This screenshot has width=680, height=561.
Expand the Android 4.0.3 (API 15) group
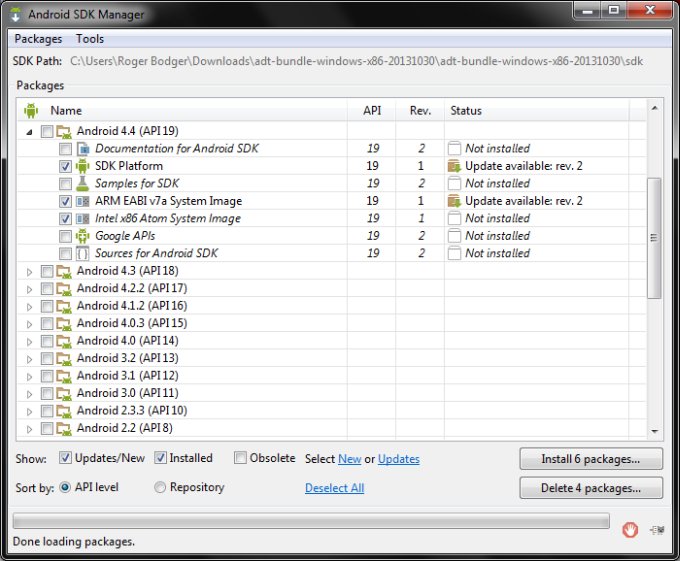[x=29, y=324]
